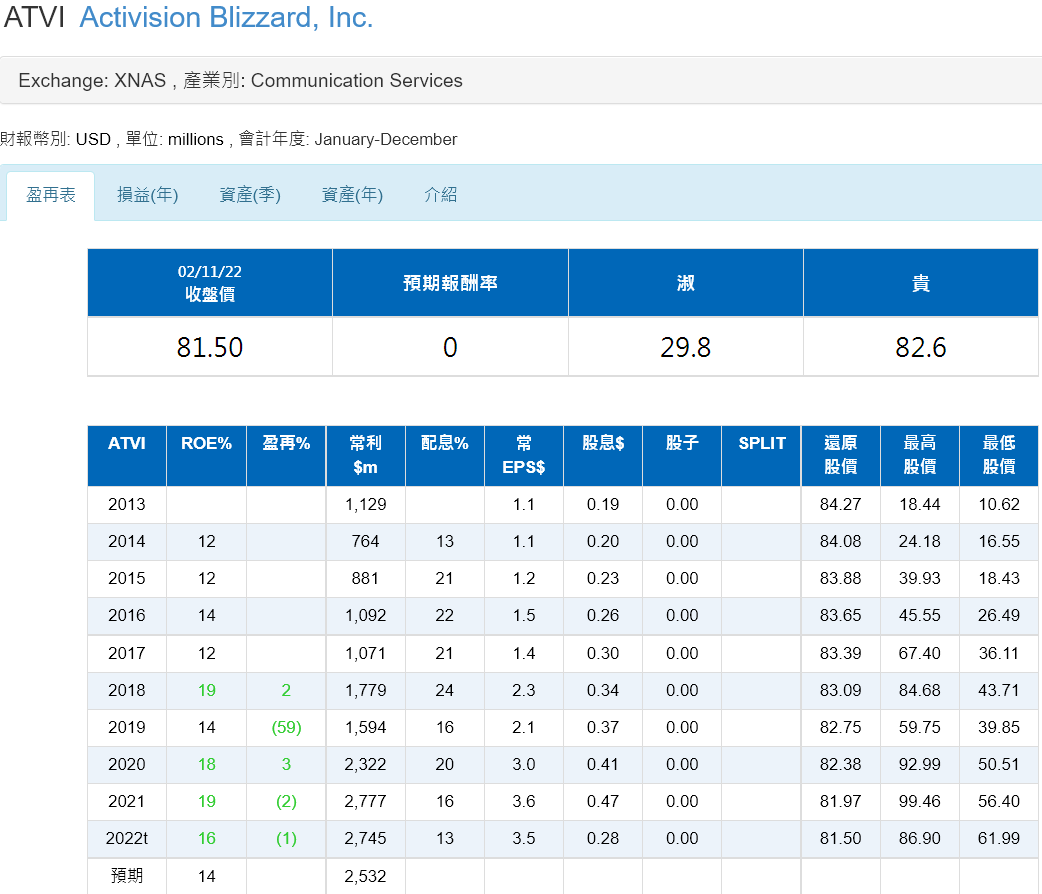Click 2013 常利 value 1,129
This screenshot has width=1042, height=894.
click(x=365, y=504)
